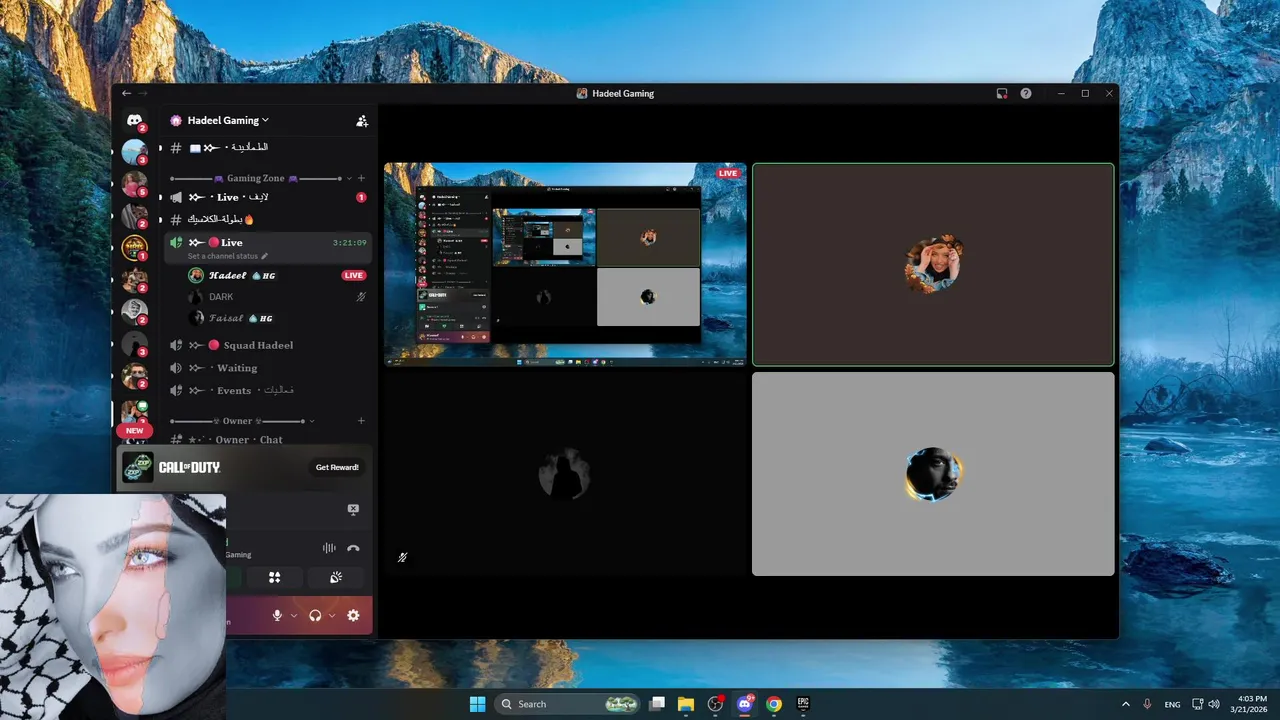Open File Explorer from the taskbar
Screen dimensions: 1280x720
pos(686,704)
